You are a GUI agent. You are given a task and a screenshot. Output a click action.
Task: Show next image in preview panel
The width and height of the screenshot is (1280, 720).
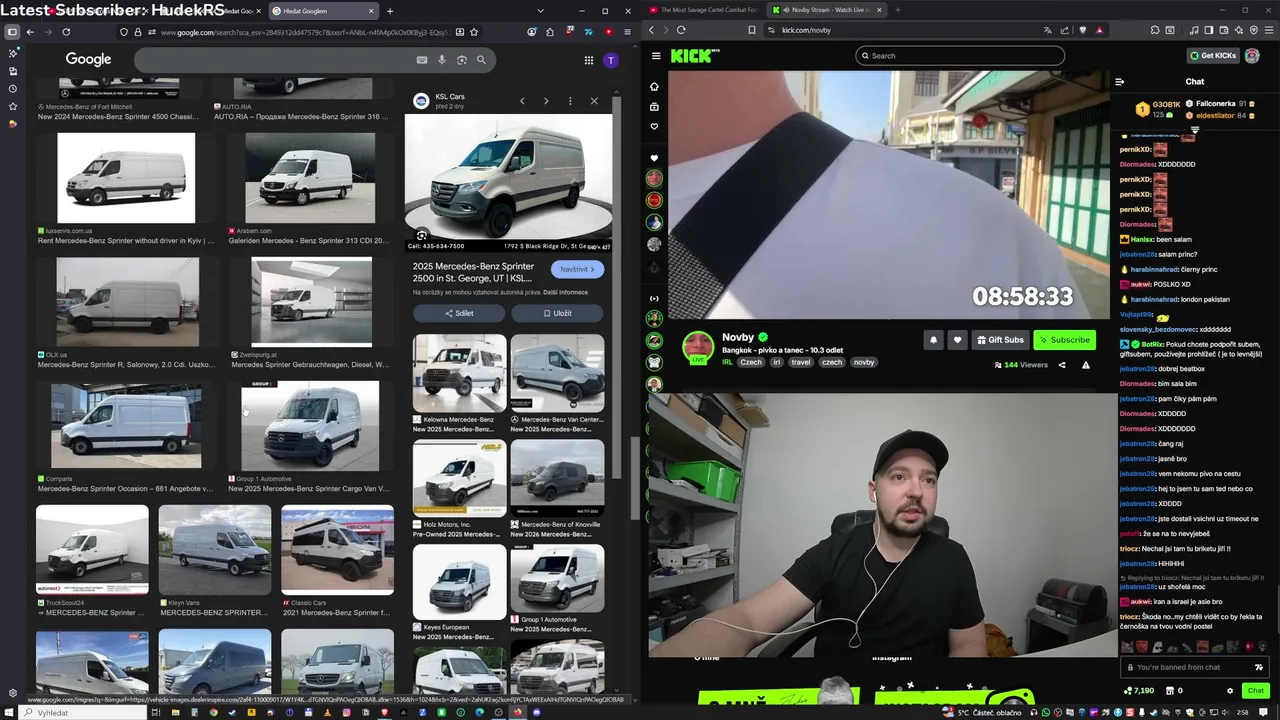click(546, 101)
